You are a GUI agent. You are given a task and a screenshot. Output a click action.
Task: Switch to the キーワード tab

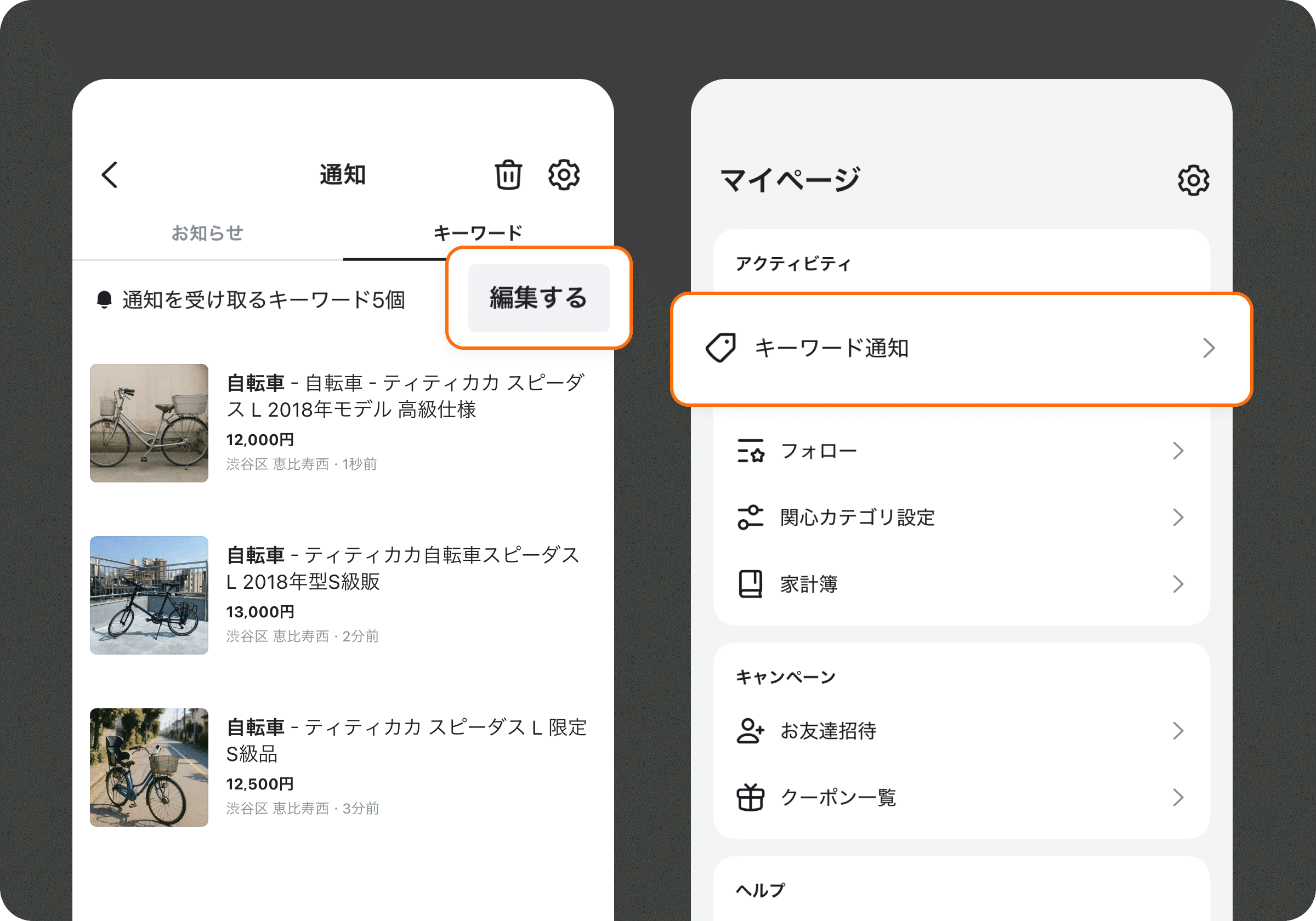[478, 233]
